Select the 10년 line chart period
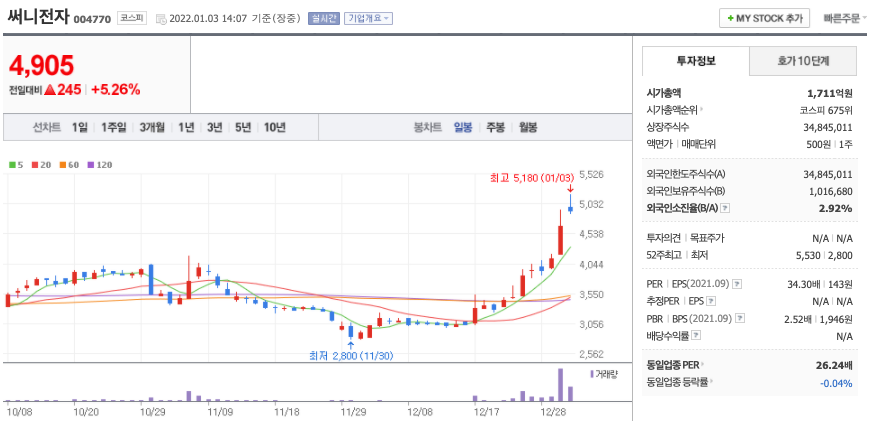 (274, 127)
